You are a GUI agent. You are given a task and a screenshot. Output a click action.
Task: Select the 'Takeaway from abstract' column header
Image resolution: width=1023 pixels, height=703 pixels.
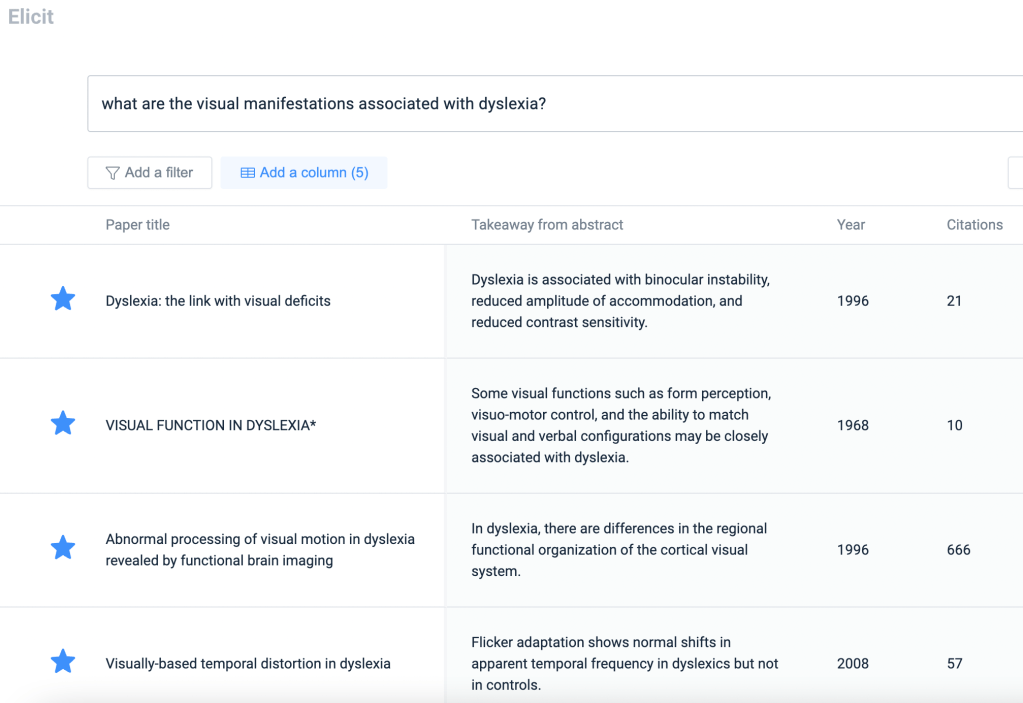tap(547, 225)
